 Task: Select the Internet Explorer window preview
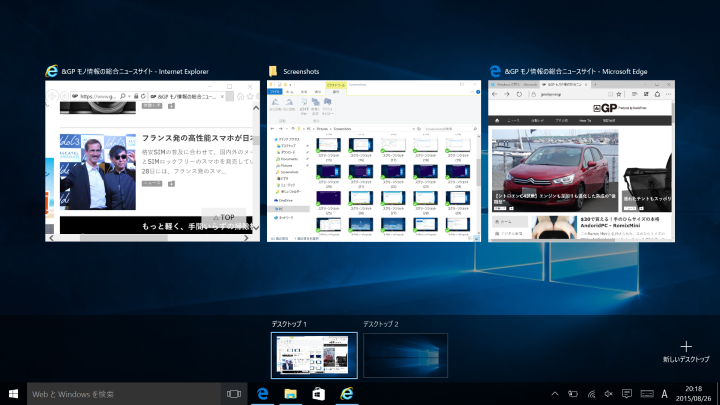[x=153, y=161]
